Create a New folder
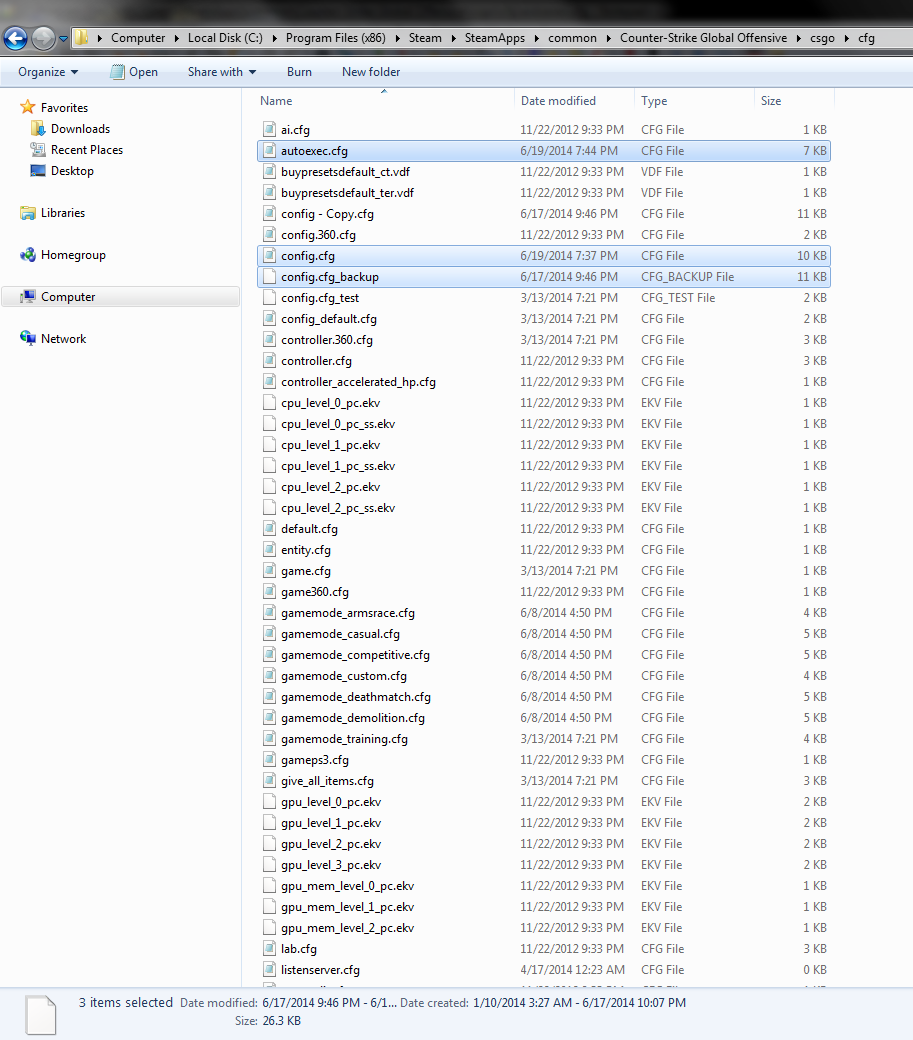Viewport: 913px width, 1040px height. [x=371, y=72]
